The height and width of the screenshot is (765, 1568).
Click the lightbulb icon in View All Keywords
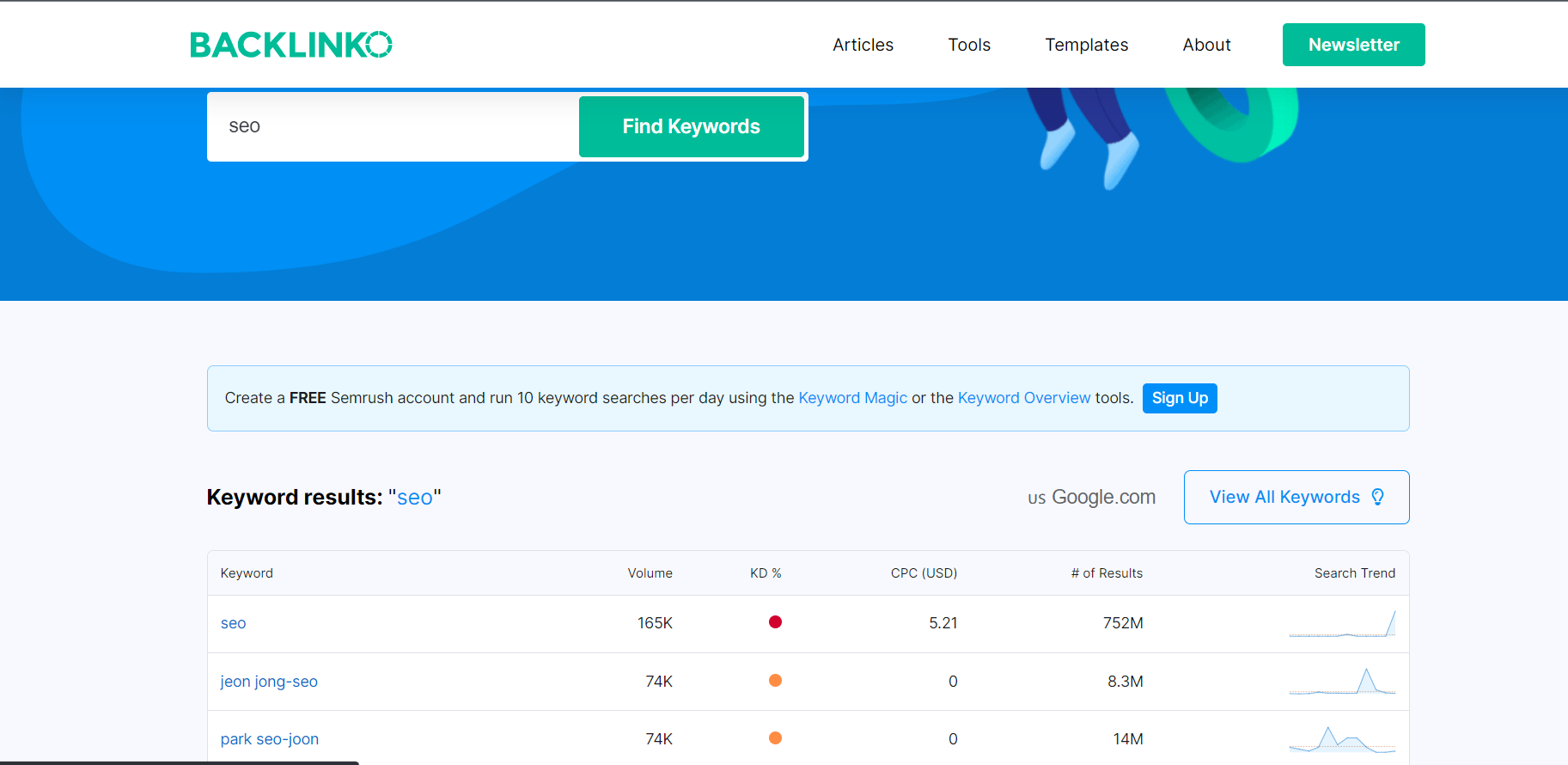pyautogui.click(x=1377, y=497)
